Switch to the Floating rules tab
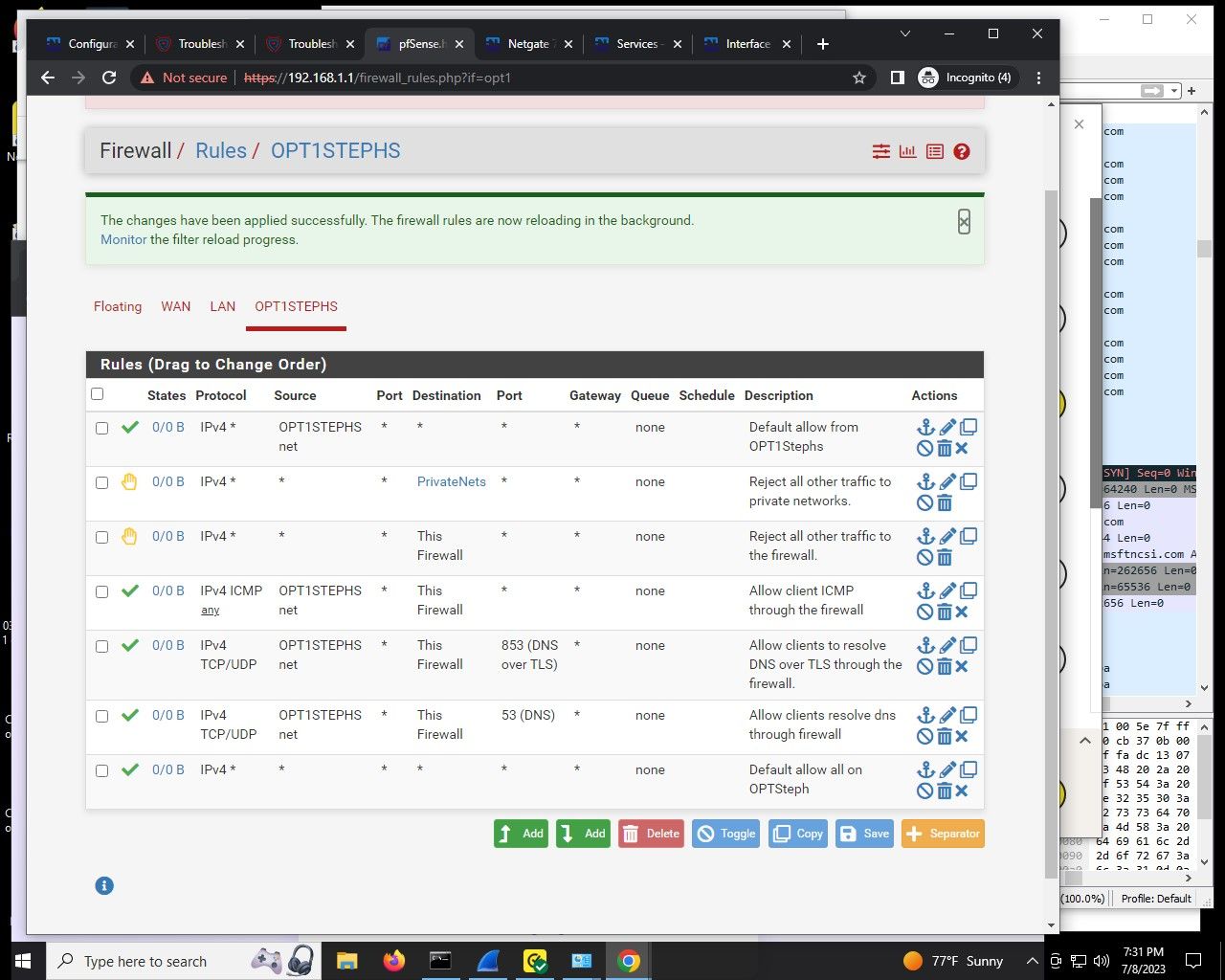 pyautogui.click(x=118, y=306)
